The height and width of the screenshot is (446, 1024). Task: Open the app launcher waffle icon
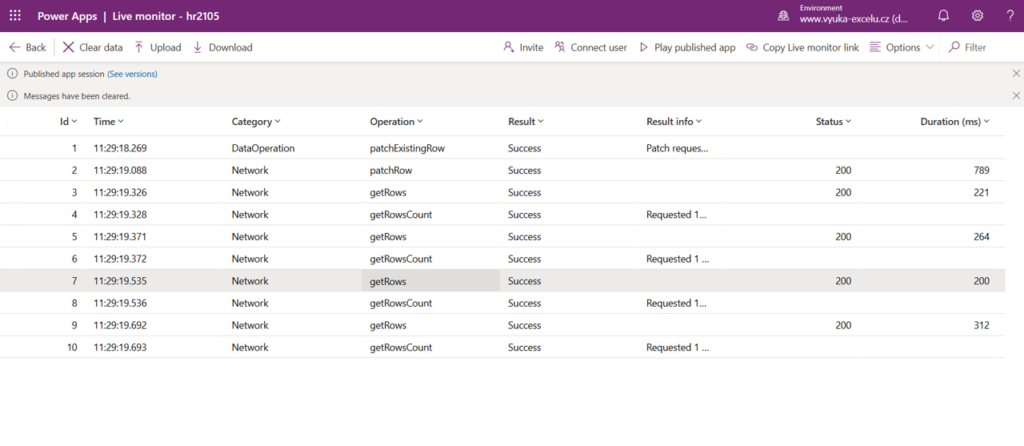pos(15,16)
